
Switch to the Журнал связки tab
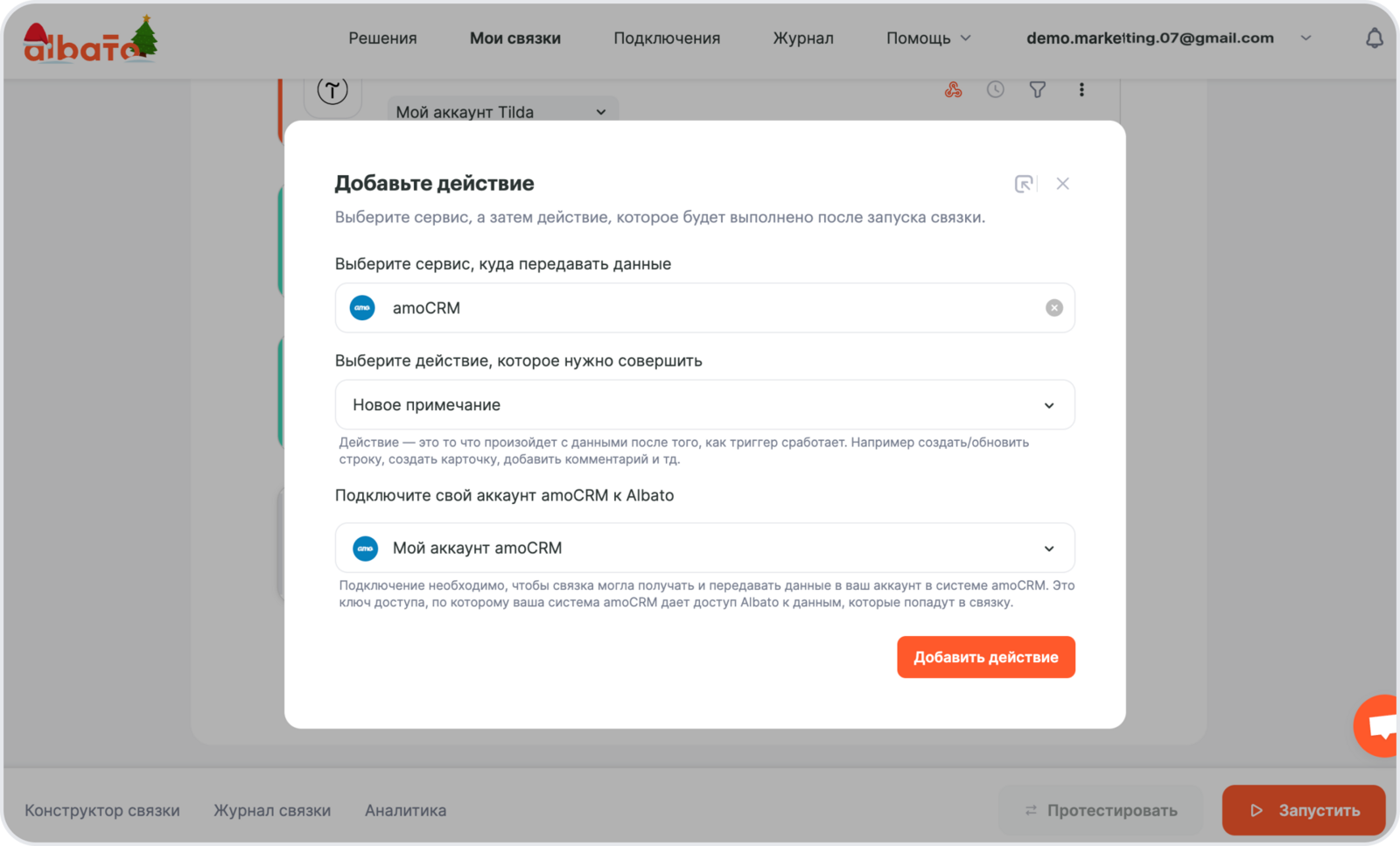pyautogui.click(x=272, y=810)
